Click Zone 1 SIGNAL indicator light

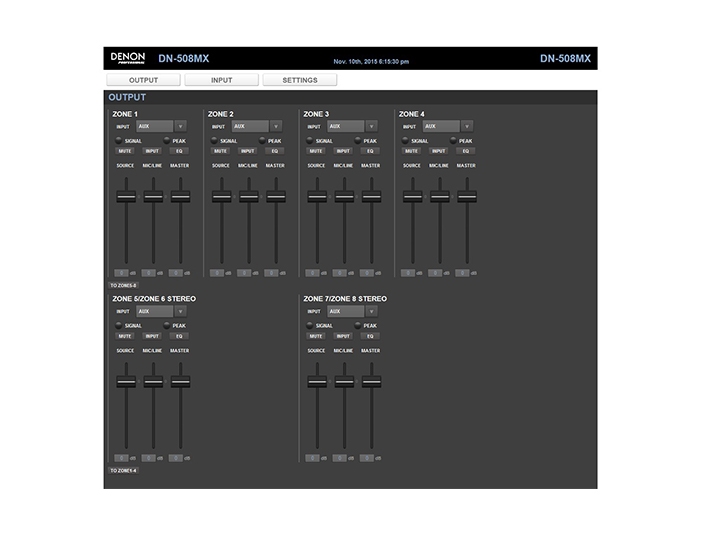tap(119, 140)
